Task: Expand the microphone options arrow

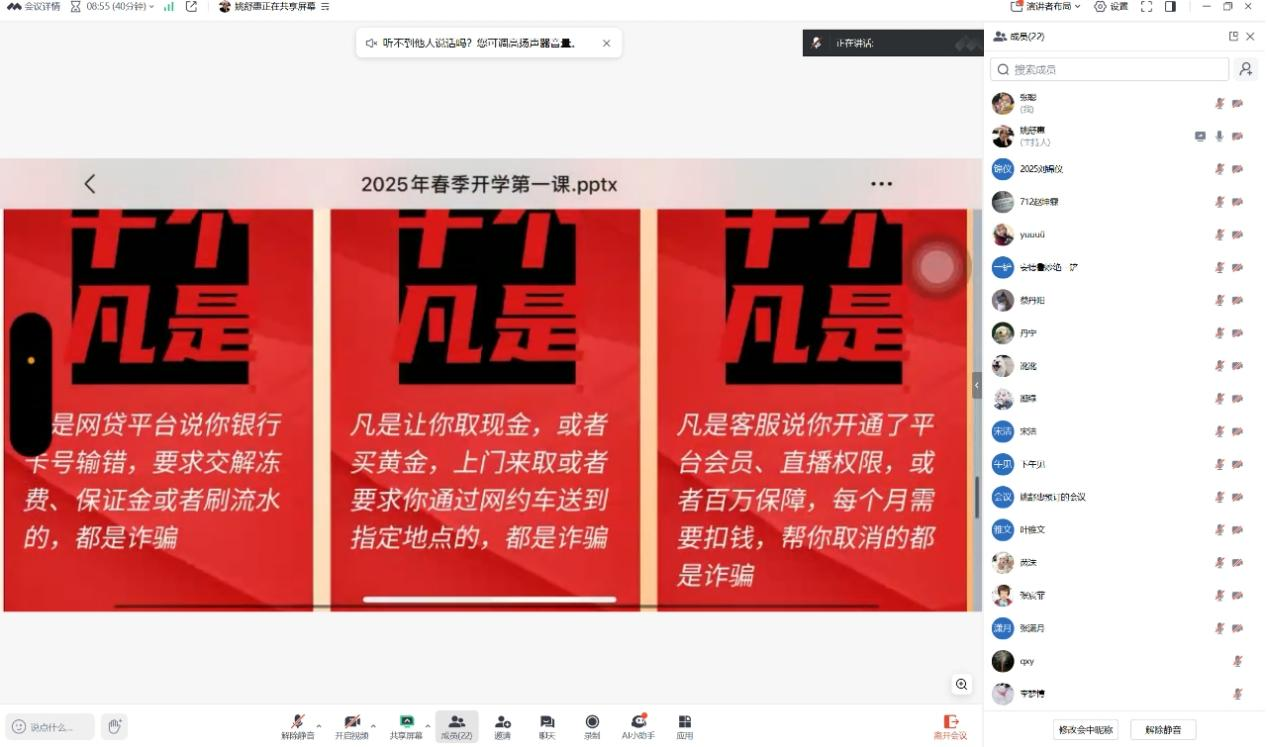Action: coord(319,725)
